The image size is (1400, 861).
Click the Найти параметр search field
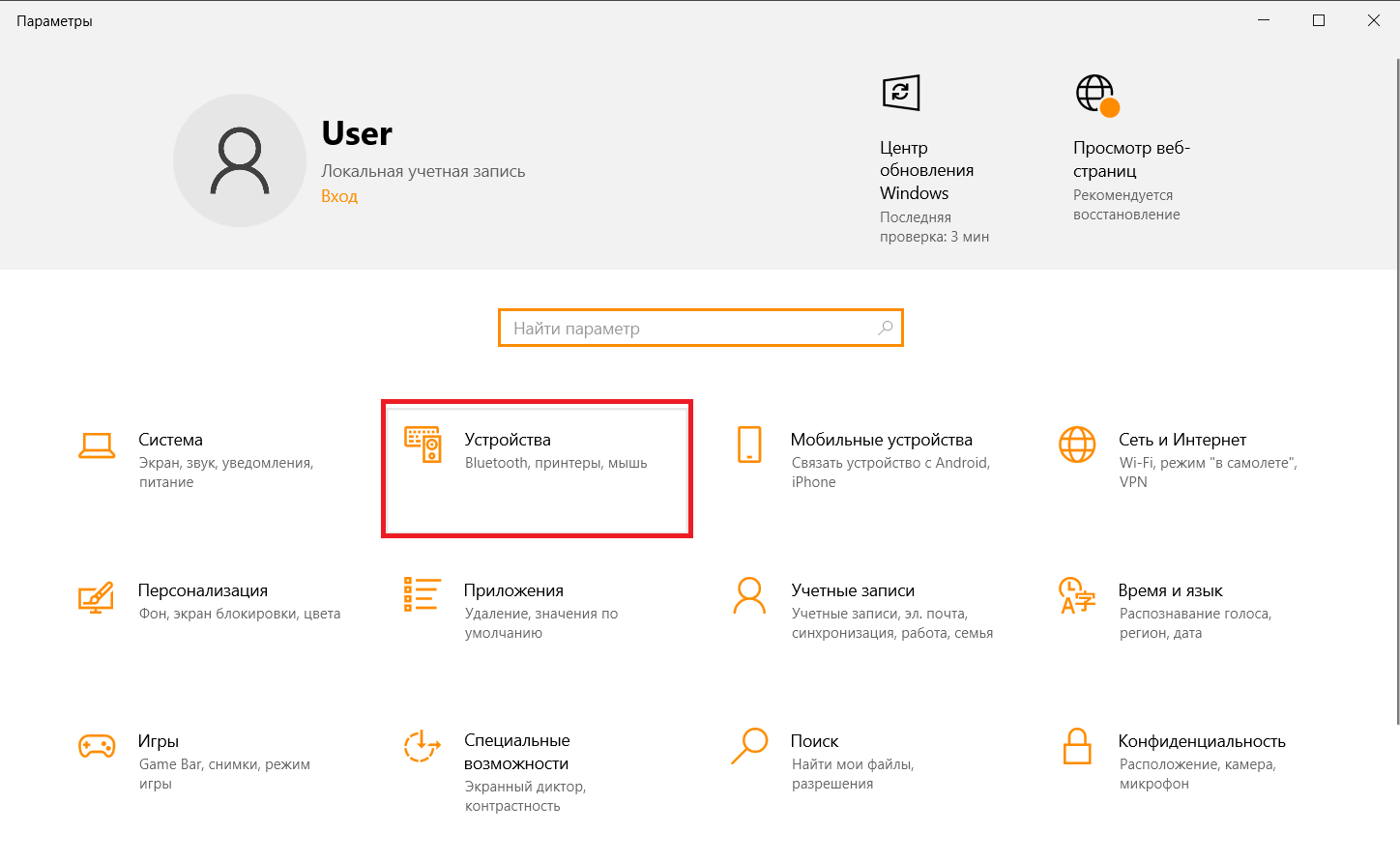[x=686, y=329]
